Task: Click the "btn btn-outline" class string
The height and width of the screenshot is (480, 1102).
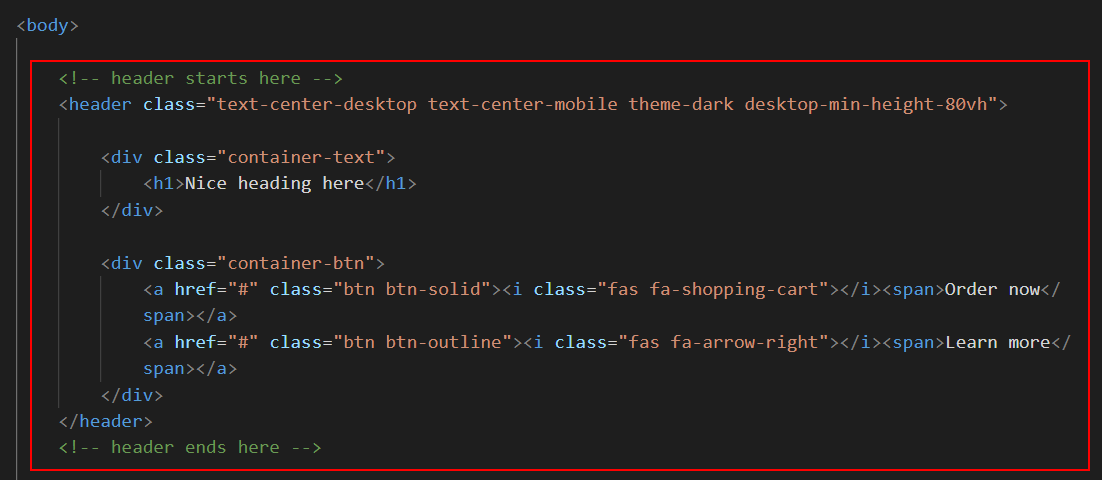Action: tap(427, 342)
